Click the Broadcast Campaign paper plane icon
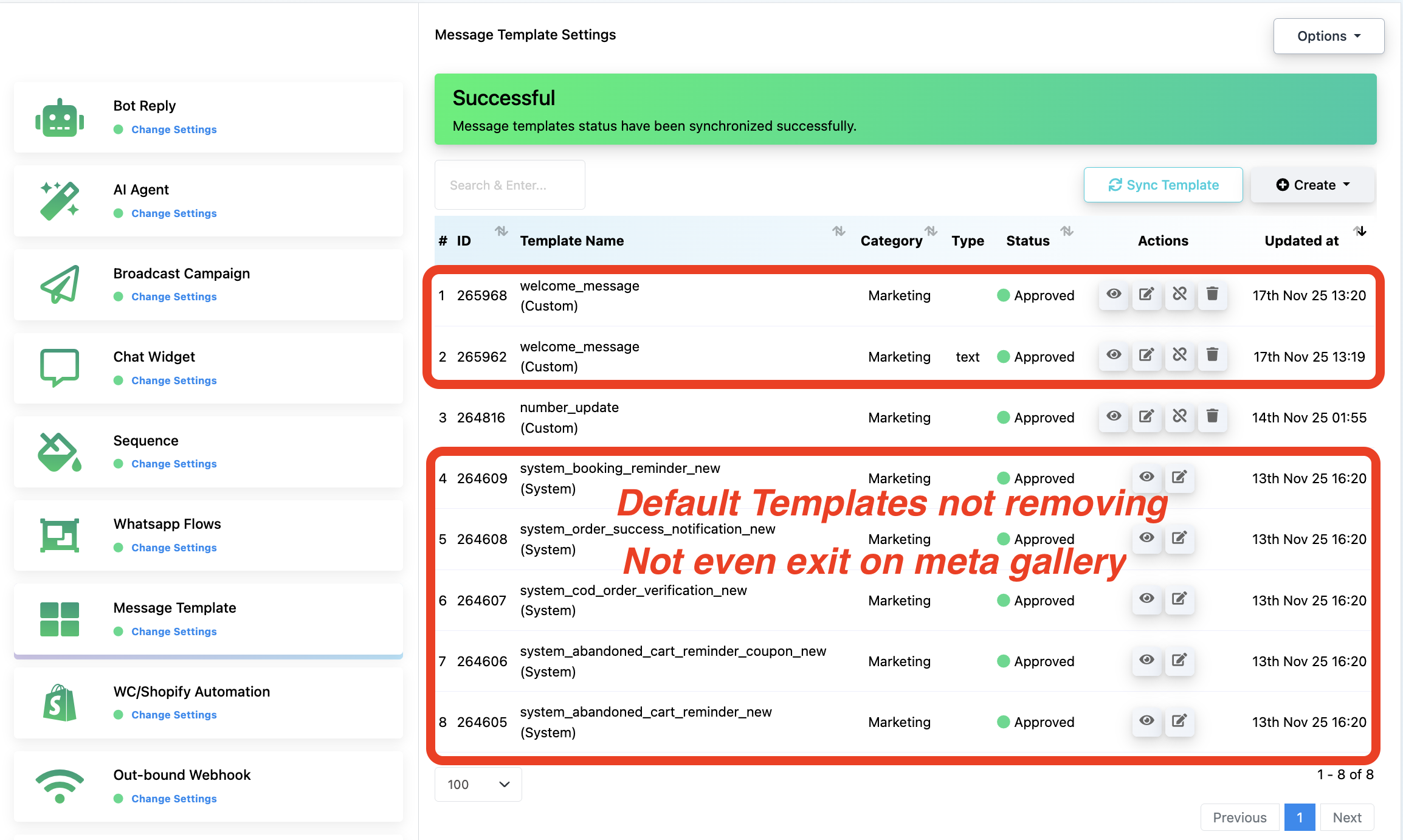Image resolution: width=1403 pixels, height=840 pixels. coord(59,284)
